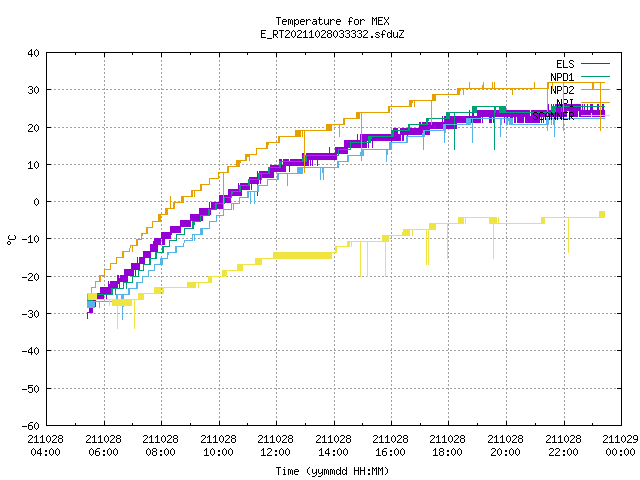The image size is (640, 480).
Task: Click the x-axis tick label 06:00
Action: [103, 452]
